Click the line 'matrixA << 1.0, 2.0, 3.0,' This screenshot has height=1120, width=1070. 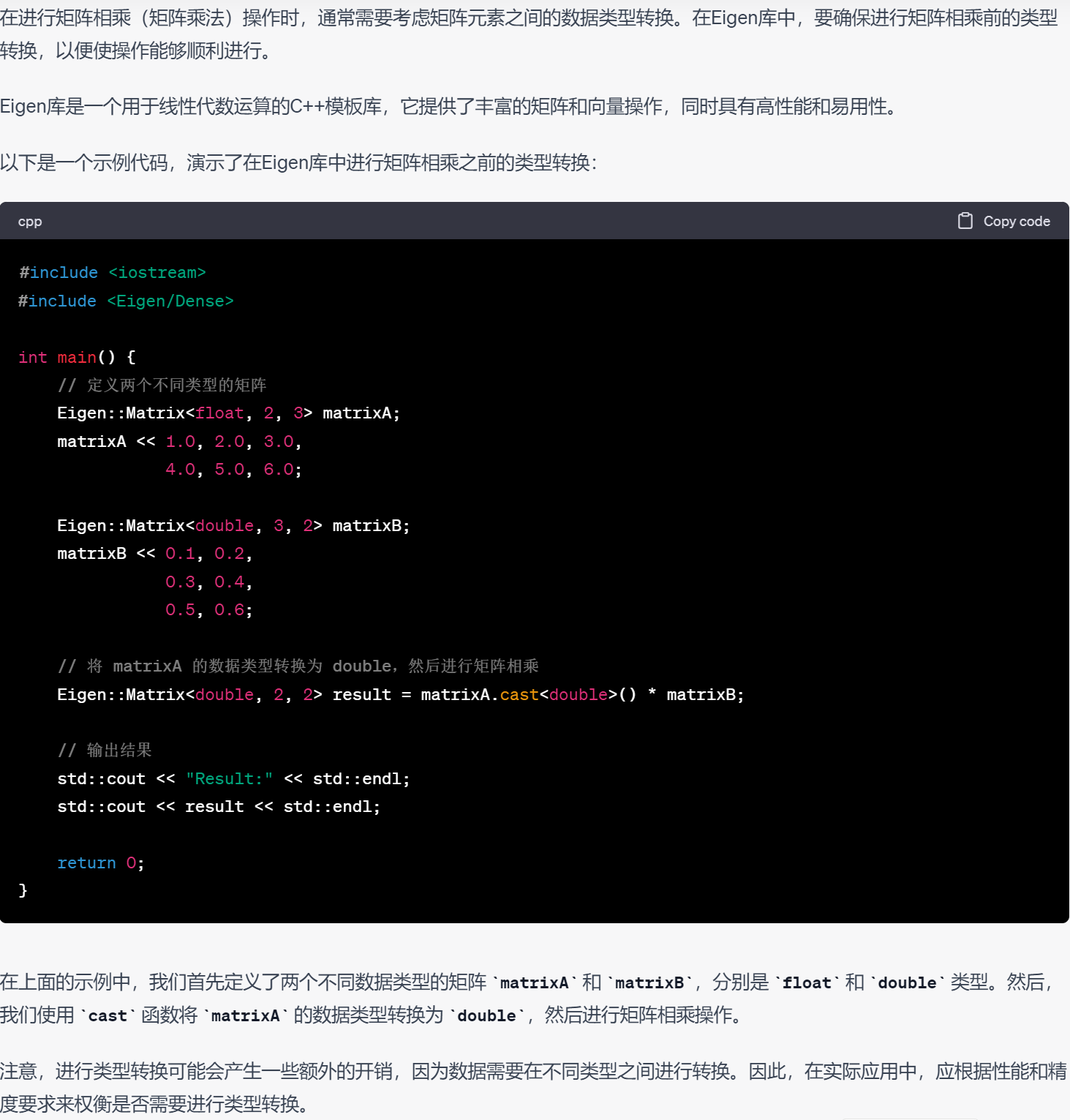click(x=179, y=442)
